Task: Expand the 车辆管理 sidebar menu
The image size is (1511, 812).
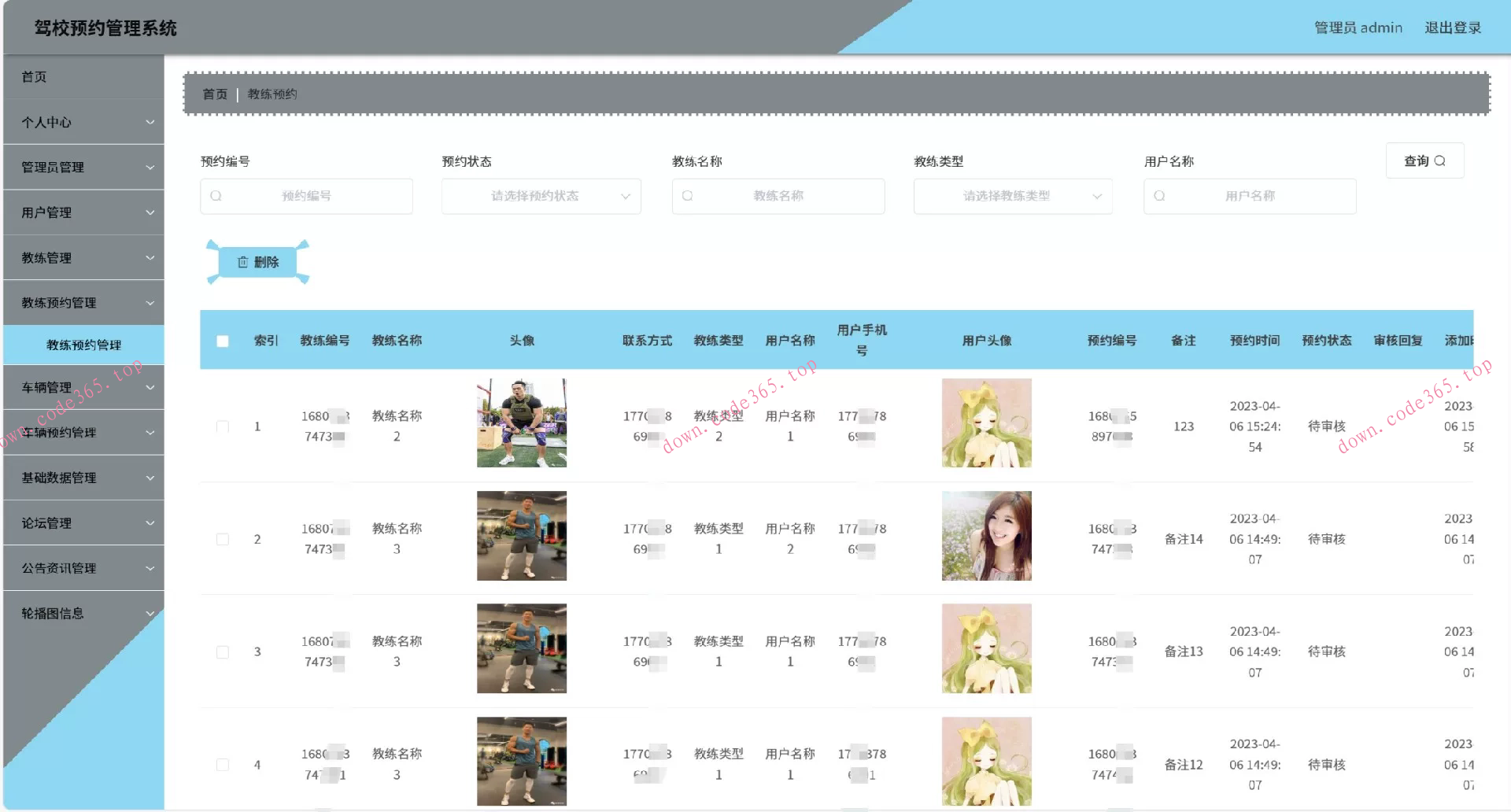Action: [83, 386]
